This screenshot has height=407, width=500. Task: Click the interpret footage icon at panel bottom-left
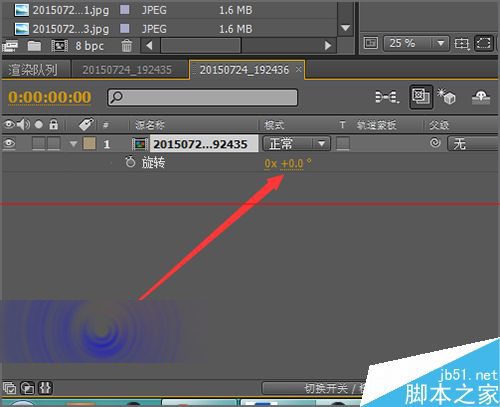point(10,46)
